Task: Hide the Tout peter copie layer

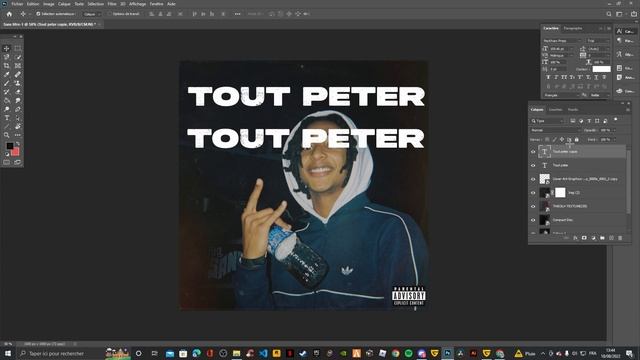Action: click(x=533, y=151)
